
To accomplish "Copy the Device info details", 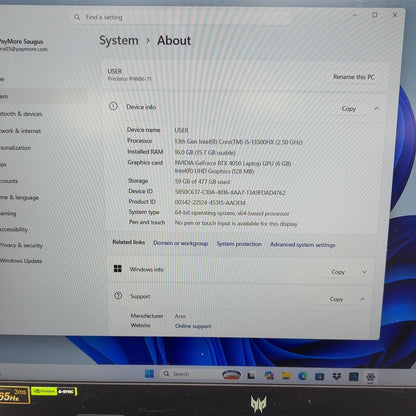I will [x=349, y=109].
